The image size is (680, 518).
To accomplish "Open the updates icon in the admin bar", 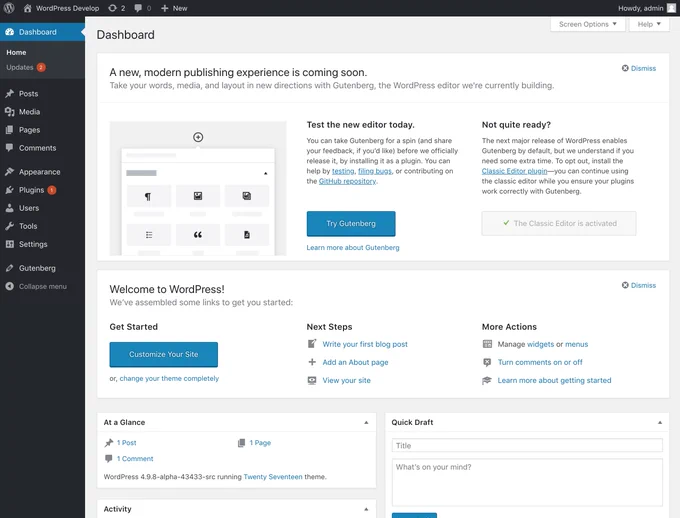I will point(112,8).
